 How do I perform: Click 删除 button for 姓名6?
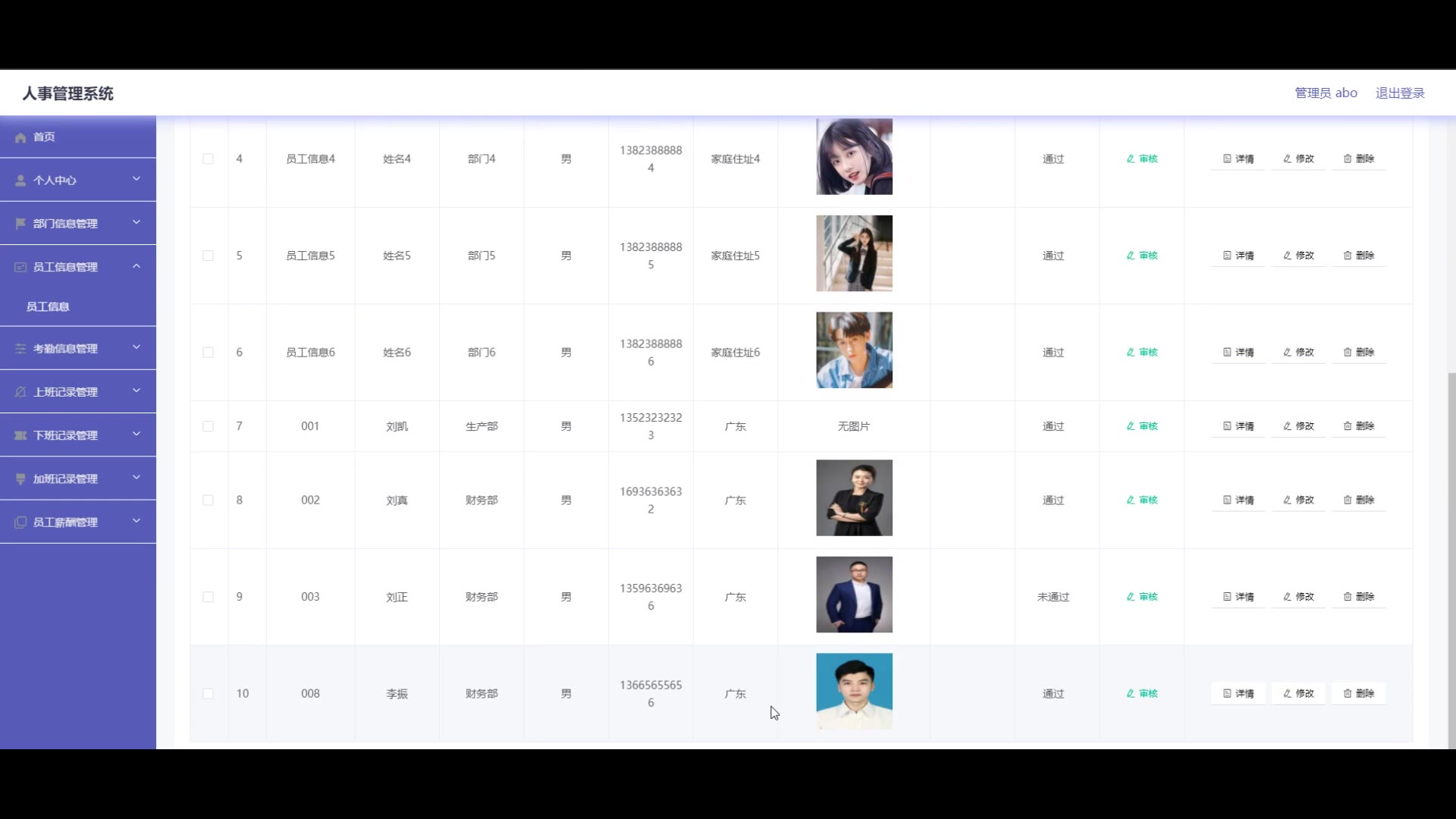click(x=1359, y=352)
